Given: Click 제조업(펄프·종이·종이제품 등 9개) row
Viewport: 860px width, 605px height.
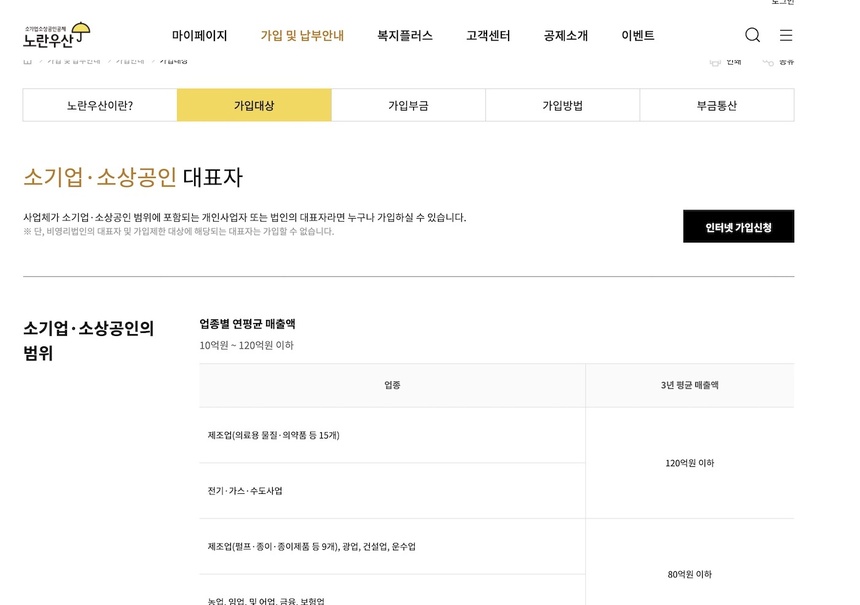Looking at the screenshot, I should [x=392, y=546].
